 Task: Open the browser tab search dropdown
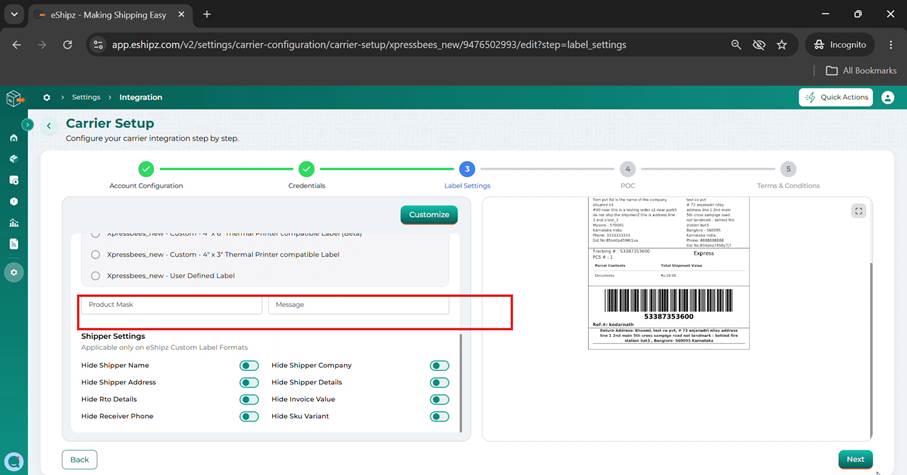coord(14,14)
